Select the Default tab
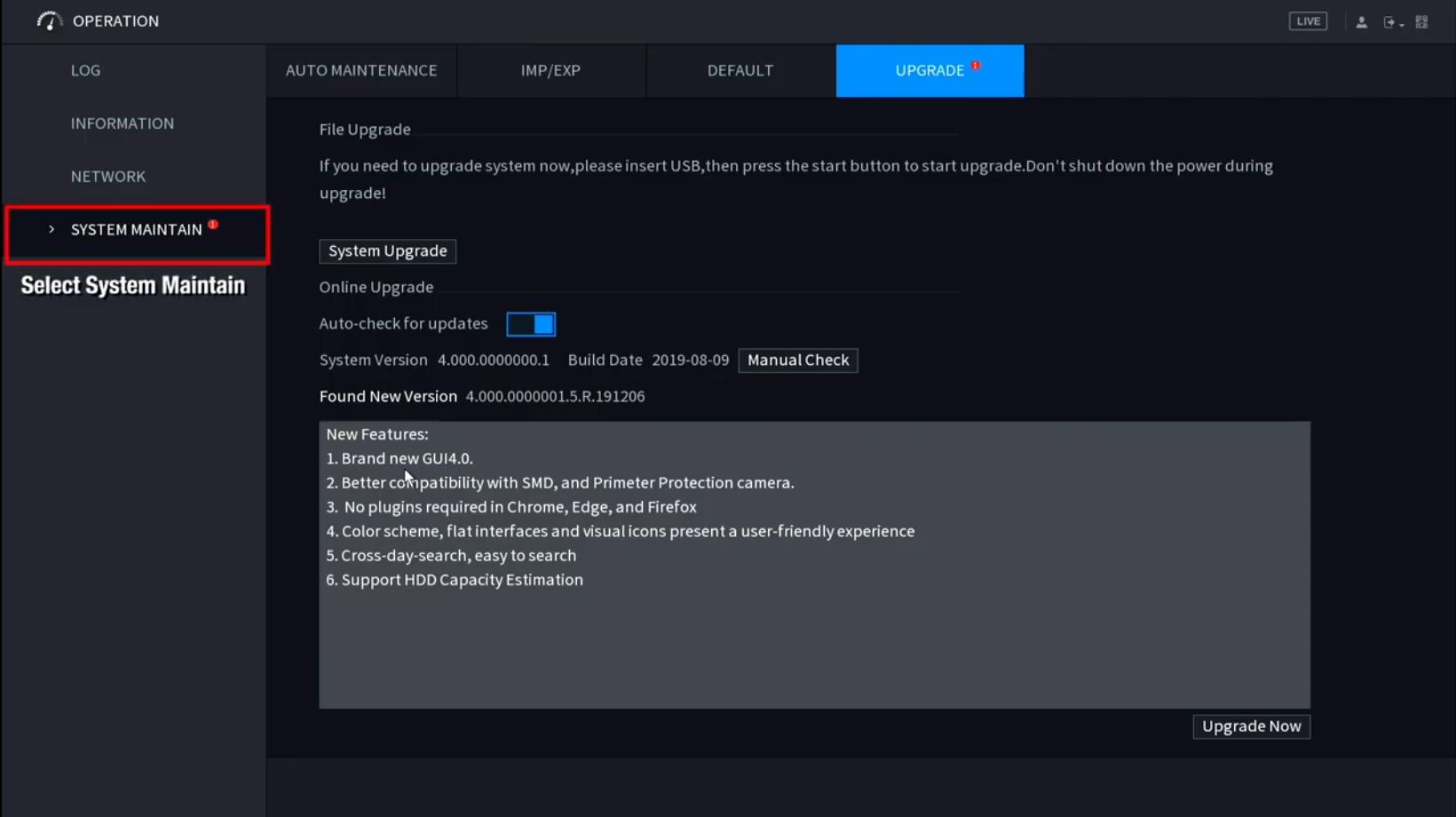Image resolution: width=1456 pixels, height=817 pixels. (740, 70)
